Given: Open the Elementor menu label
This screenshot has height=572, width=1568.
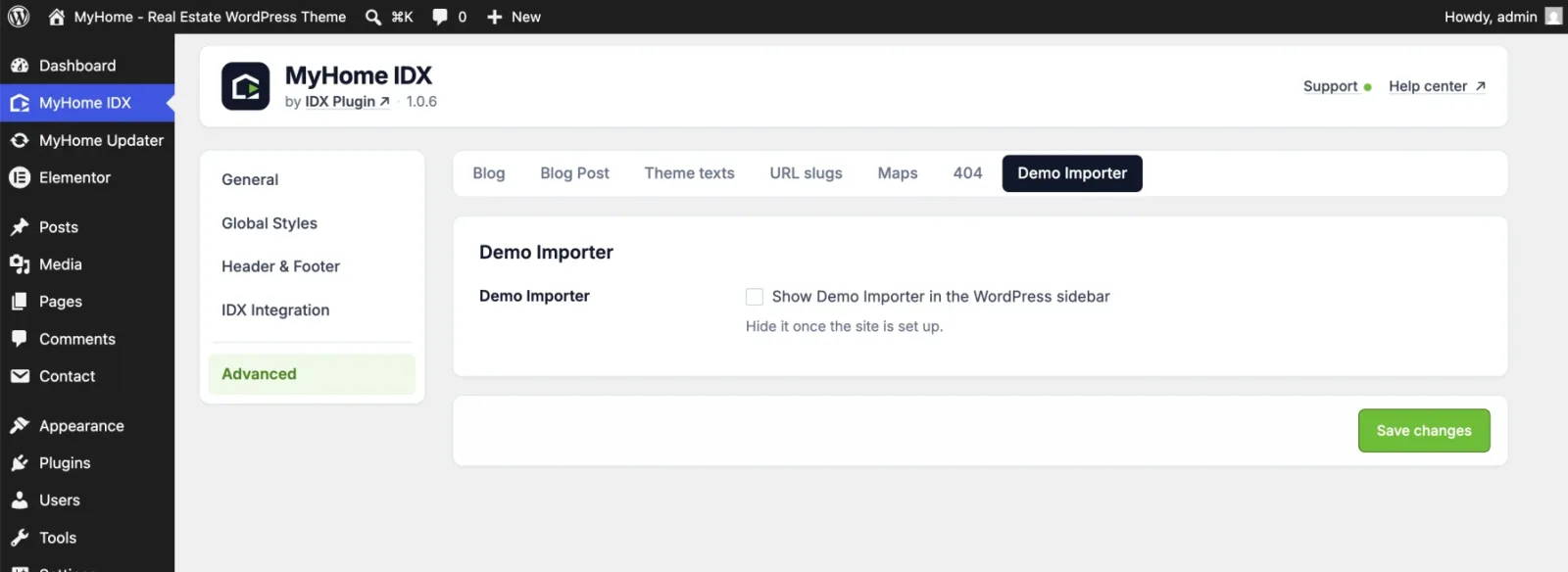Looking at the screenshot, I should (x=74, y=177).
